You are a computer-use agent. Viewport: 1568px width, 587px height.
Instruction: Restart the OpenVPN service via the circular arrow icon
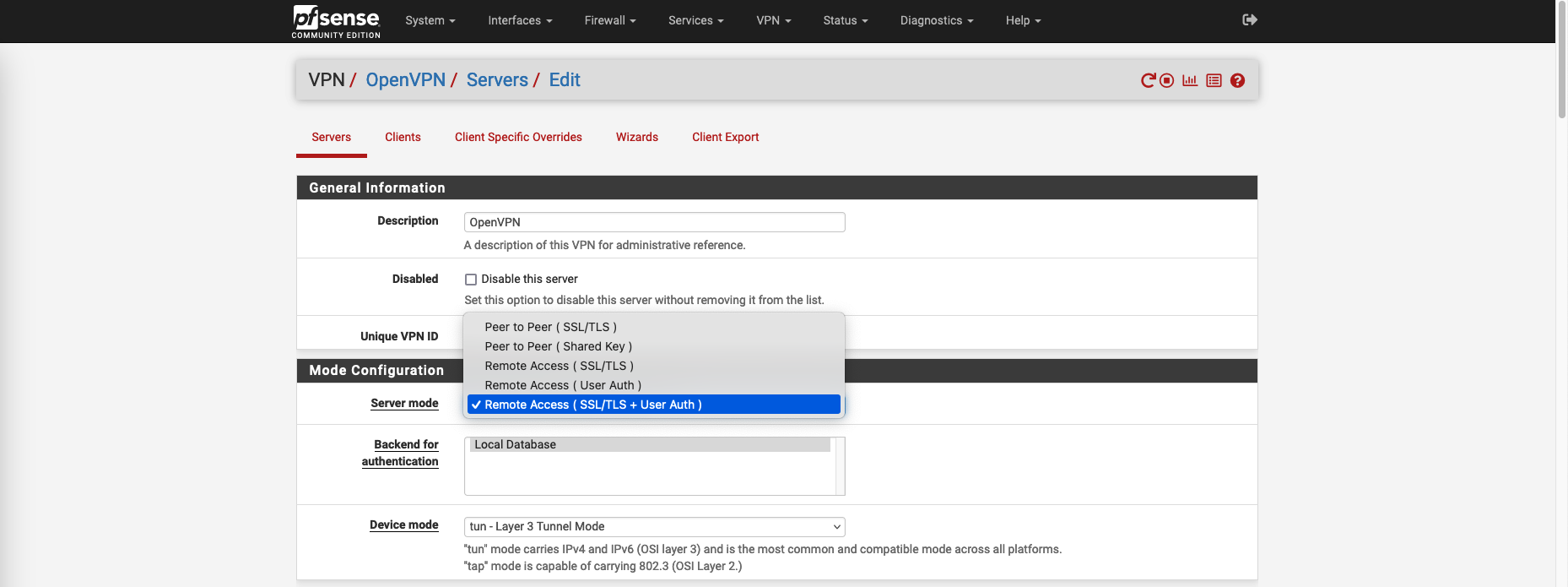(x=1148, y=80)
